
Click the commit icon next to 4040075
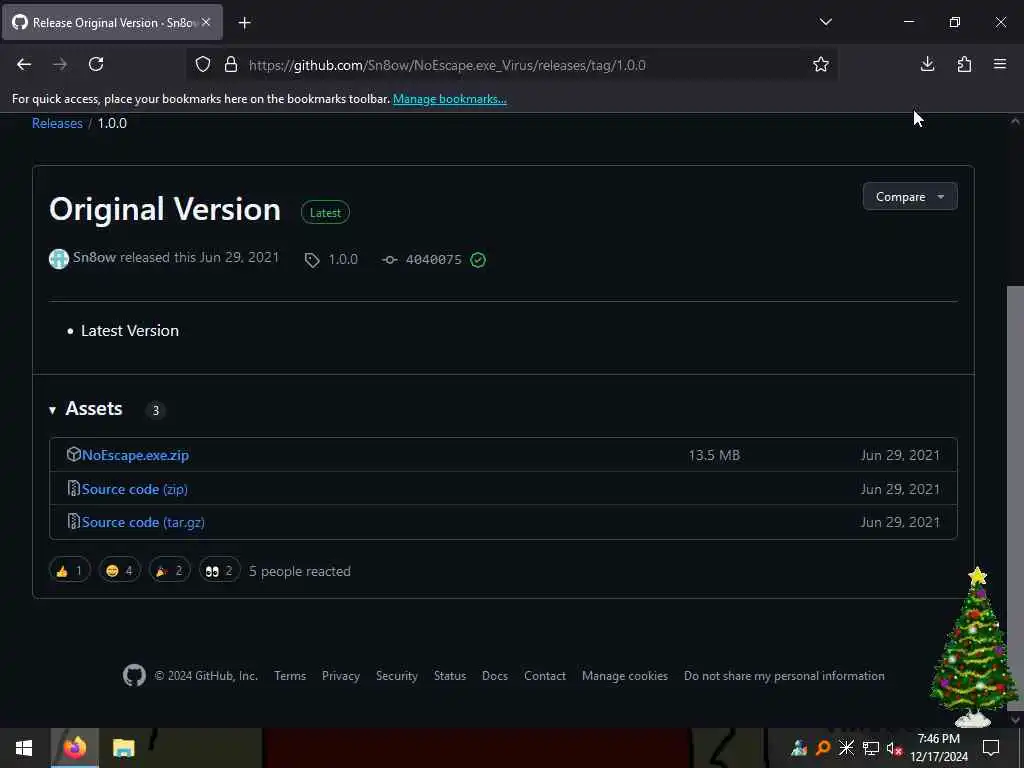coord(389,260)
